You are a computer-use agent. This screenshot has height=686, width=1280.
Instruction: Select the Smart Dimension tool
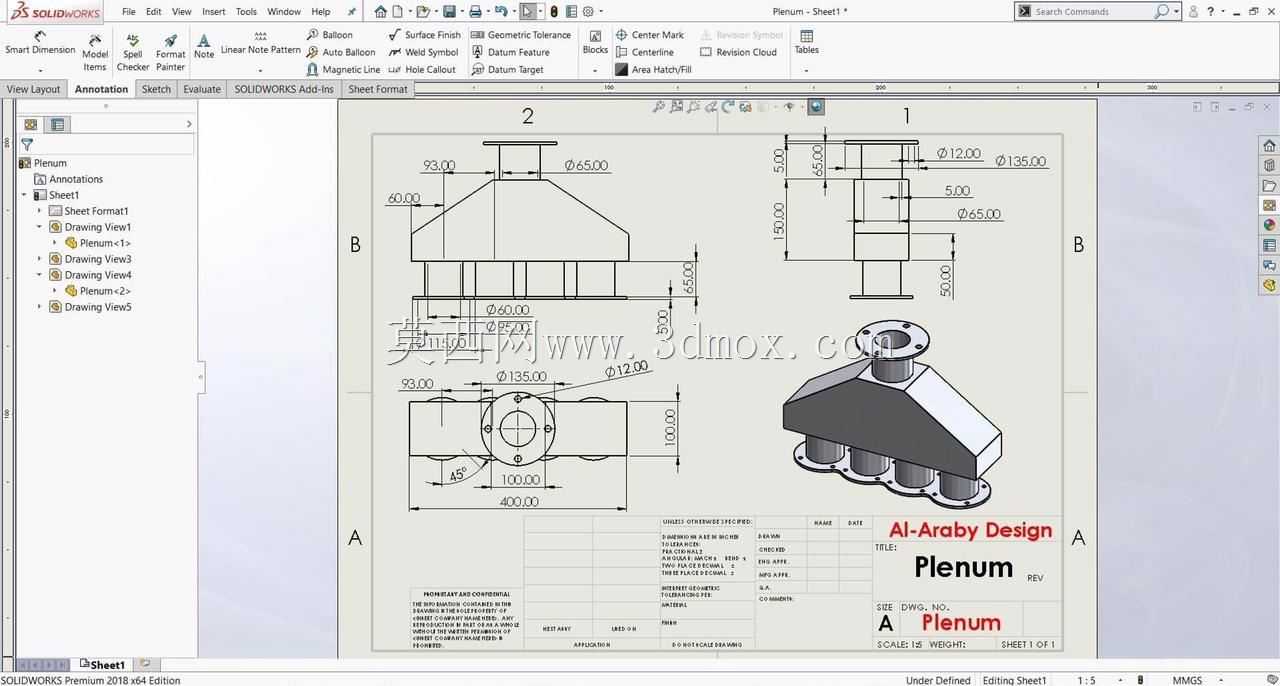point(40,43)
